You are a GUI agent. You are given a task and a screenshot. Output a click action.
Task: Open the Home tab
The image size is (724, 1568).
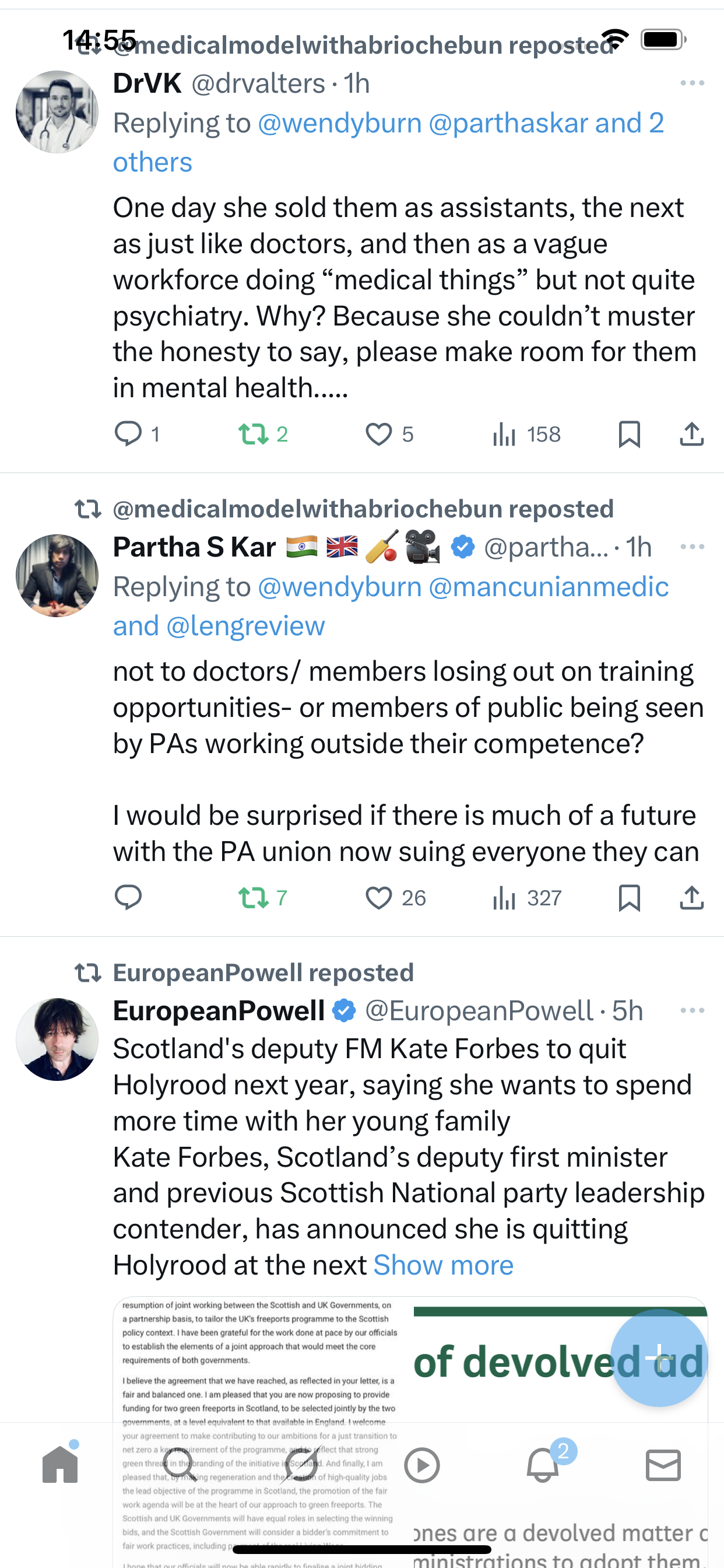[60, 1465]
